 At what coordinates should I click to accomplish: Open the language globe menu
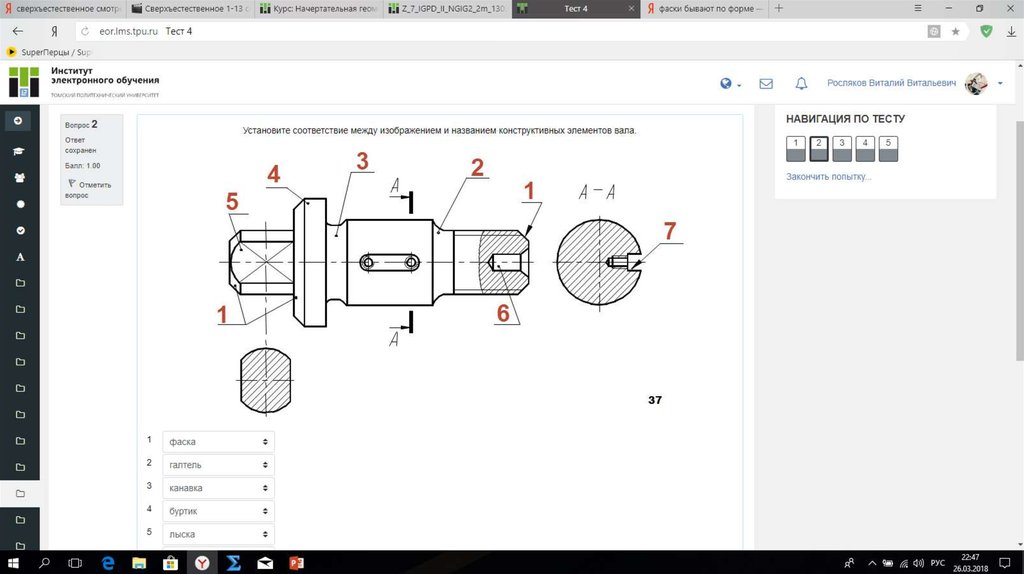tap(729, 84)
